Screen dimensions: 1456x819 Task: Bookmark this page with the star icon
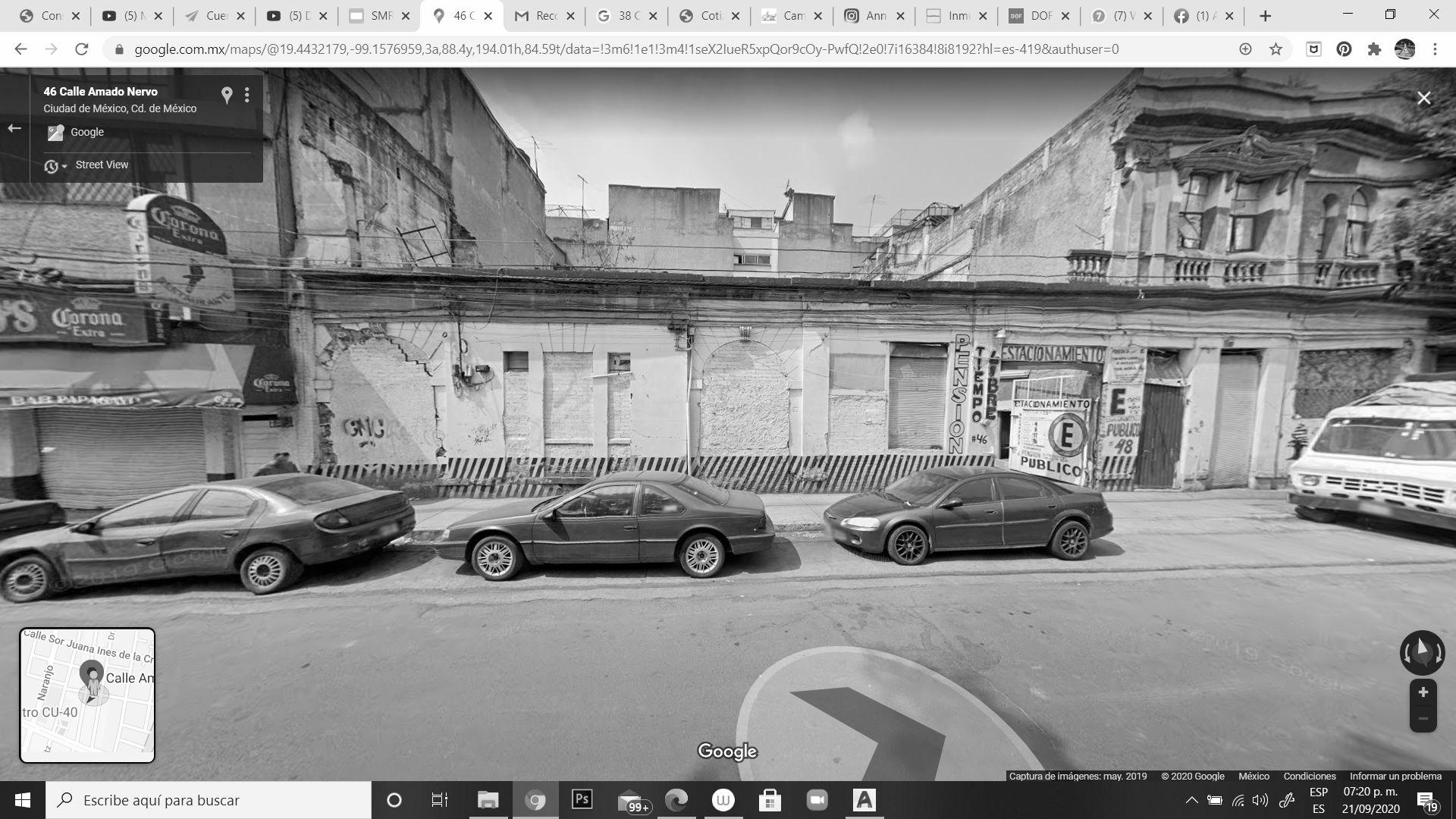click(1276, 49)
